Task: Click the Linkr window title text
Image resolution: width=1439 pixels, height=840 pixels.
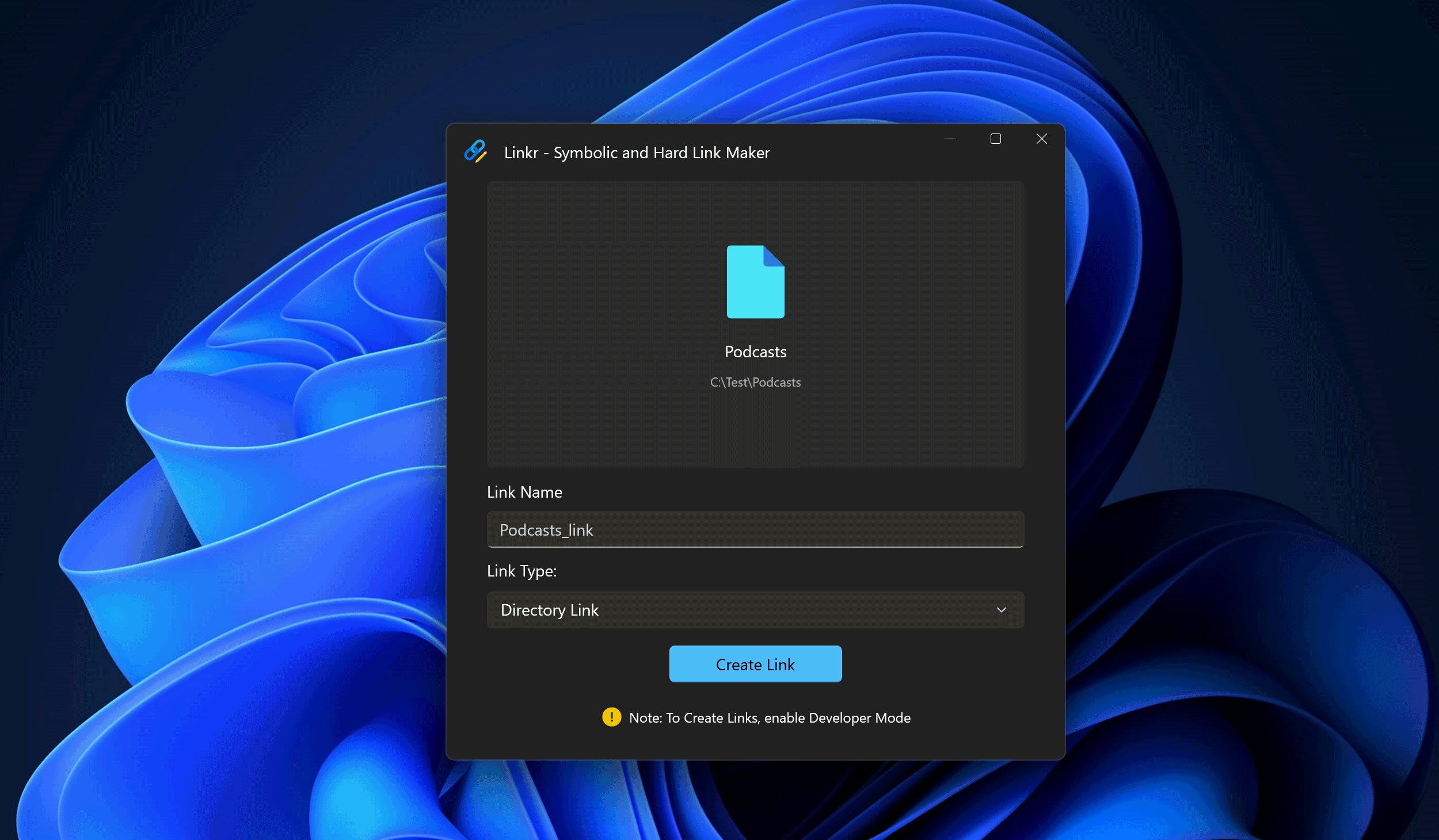Action: click(637, 152)
